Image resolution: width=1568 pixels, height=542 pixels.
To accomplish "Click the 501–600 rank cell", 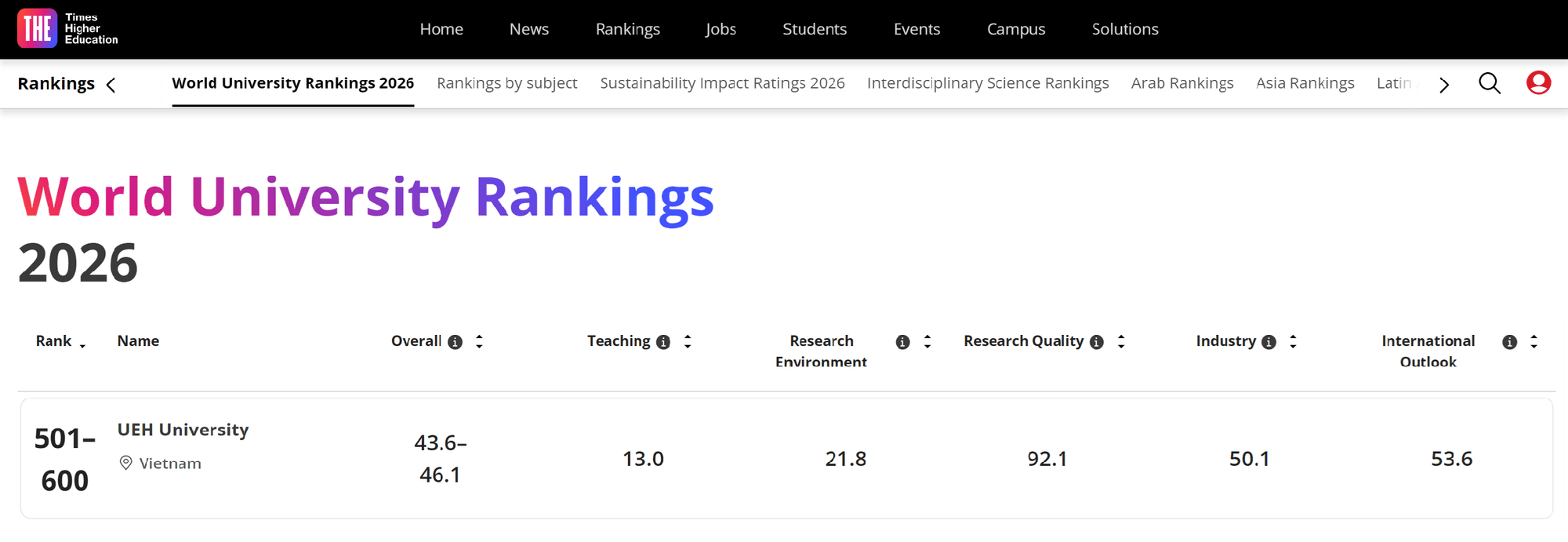I will coord(65,460).
